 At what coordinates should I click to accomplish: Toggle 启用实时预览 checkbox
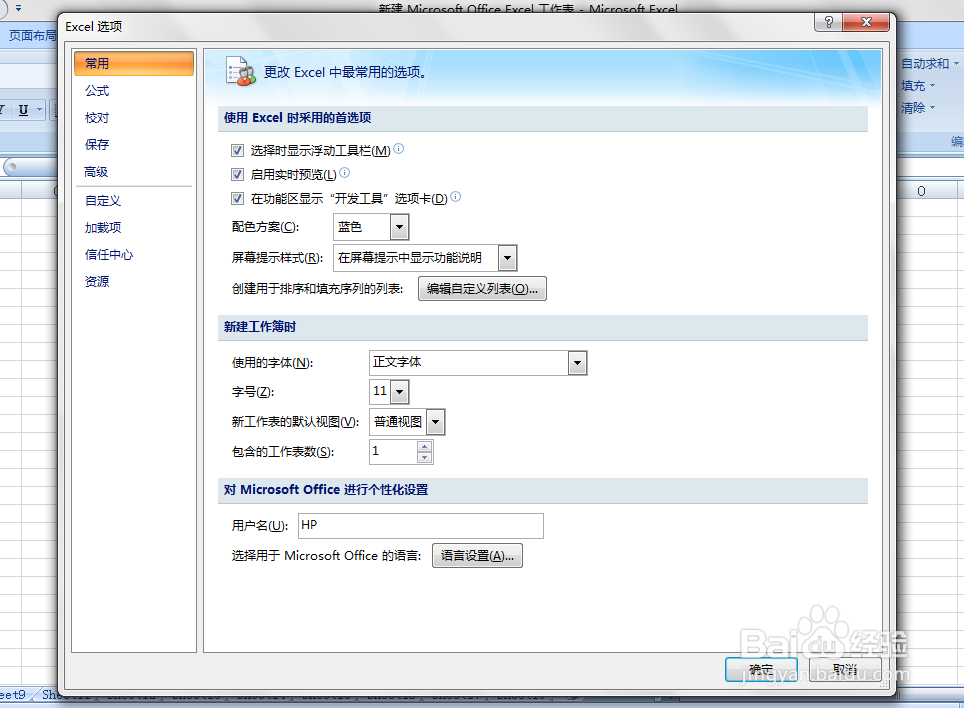pos(237,175)
